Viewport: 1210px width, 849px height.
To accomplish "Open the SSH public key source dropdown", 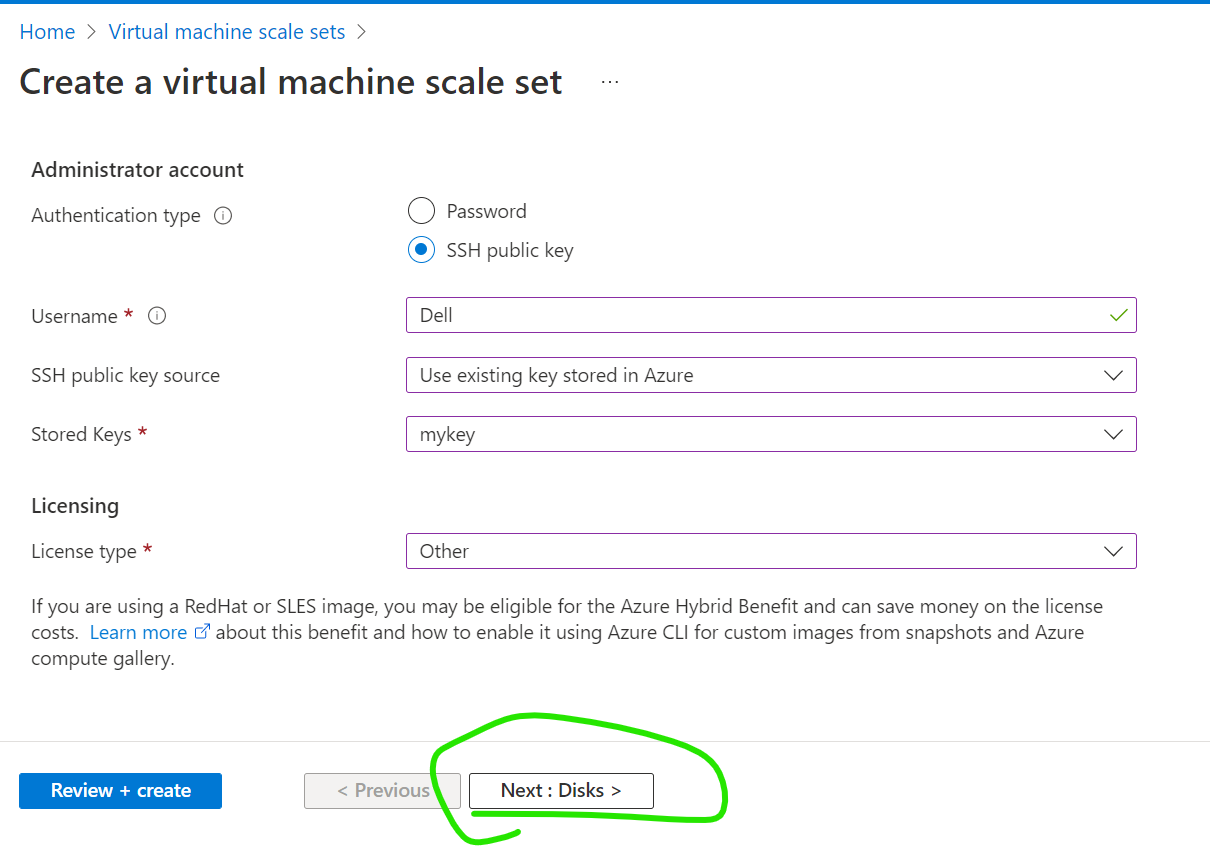I will pos(771,375).
